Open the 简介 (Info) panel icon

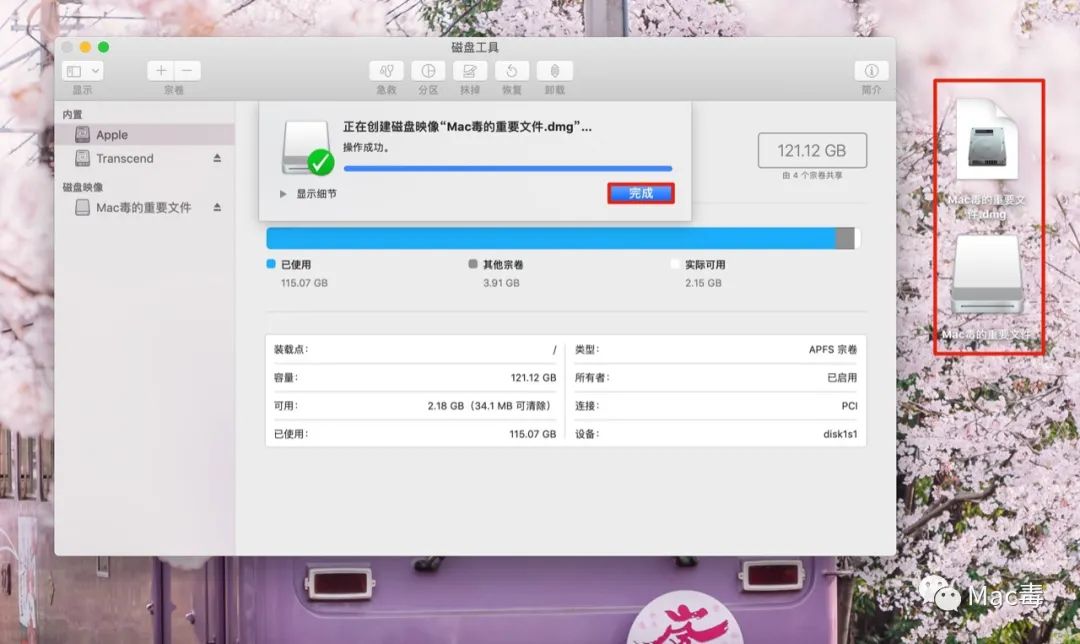click(871, 71)
